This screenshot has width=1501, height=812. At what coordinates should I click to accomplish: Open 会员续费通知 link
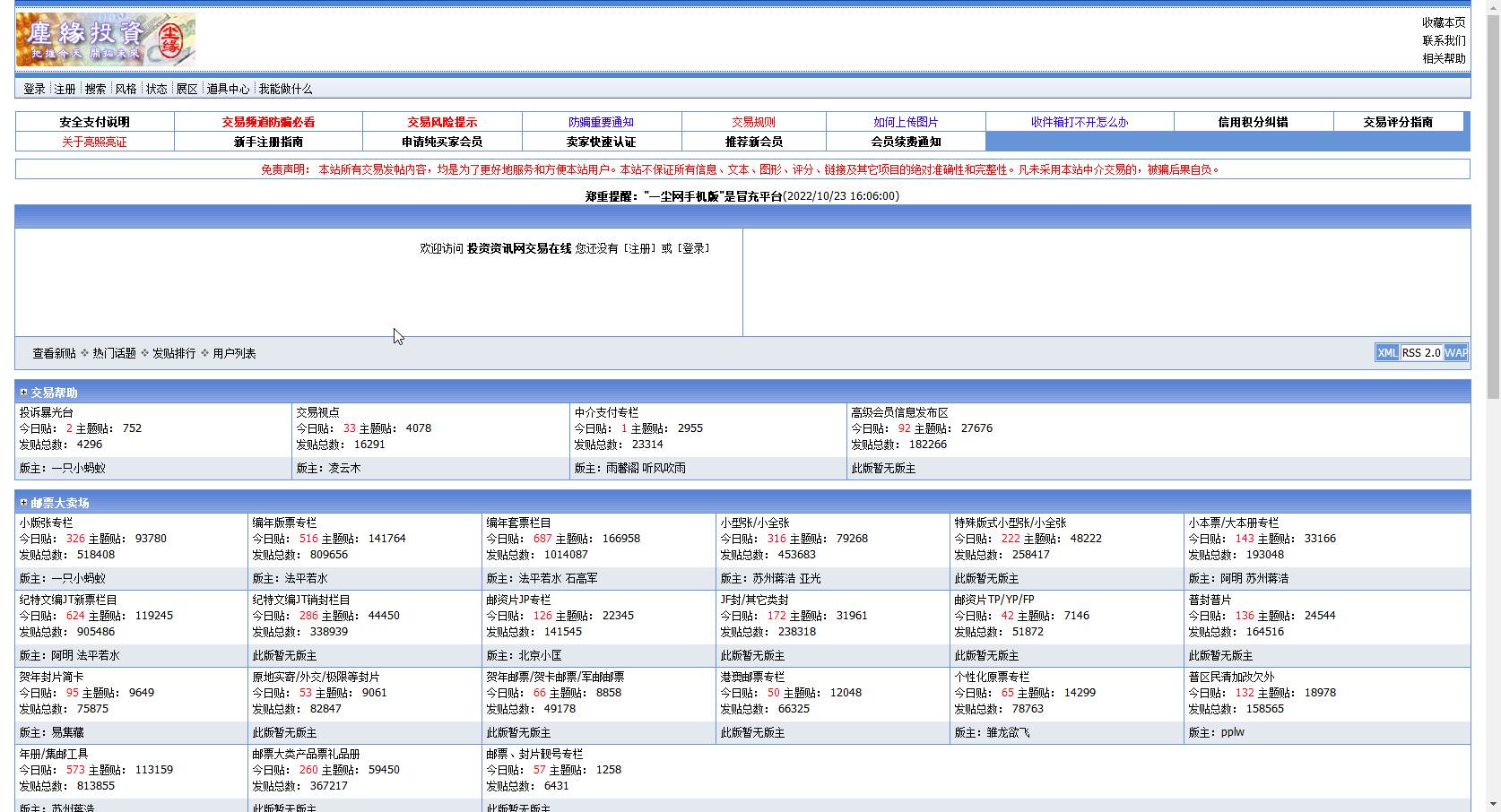pos(906,142)
